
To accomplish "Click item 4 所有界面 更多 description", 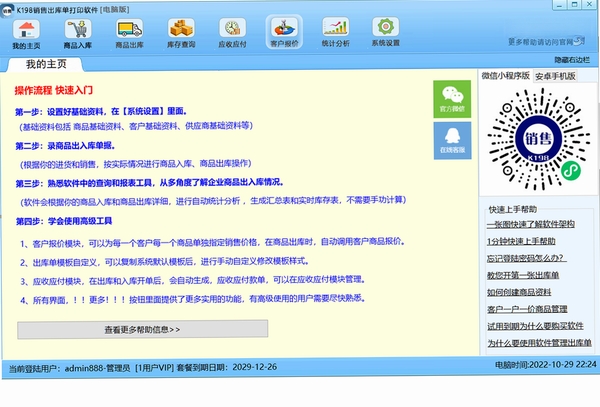I will 192,299.
